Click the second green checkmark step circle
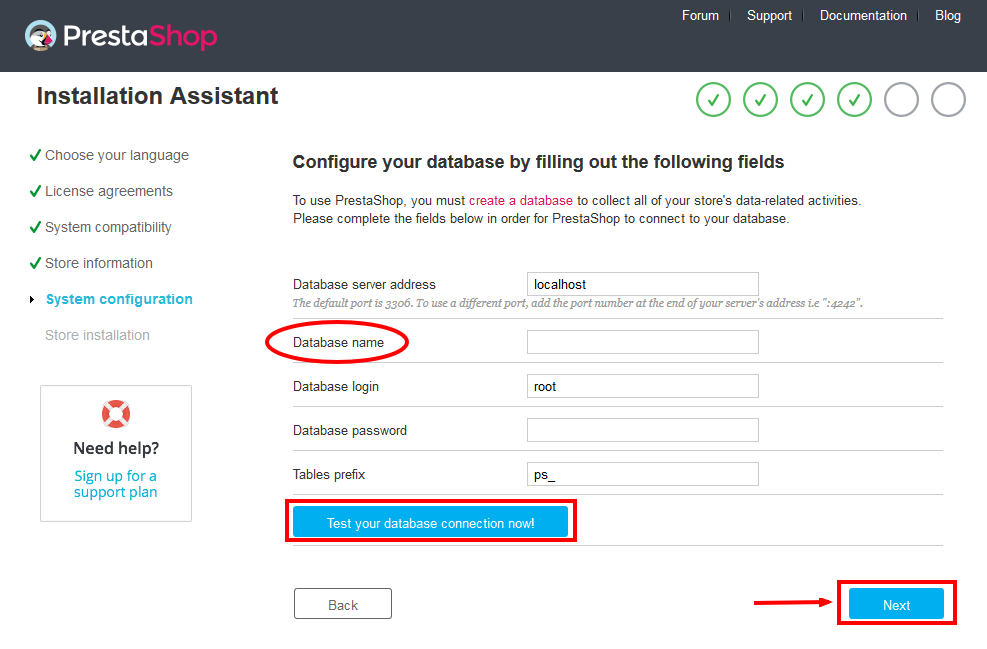The width and height of the screenshot is (987, 649). tap(760, 99)
